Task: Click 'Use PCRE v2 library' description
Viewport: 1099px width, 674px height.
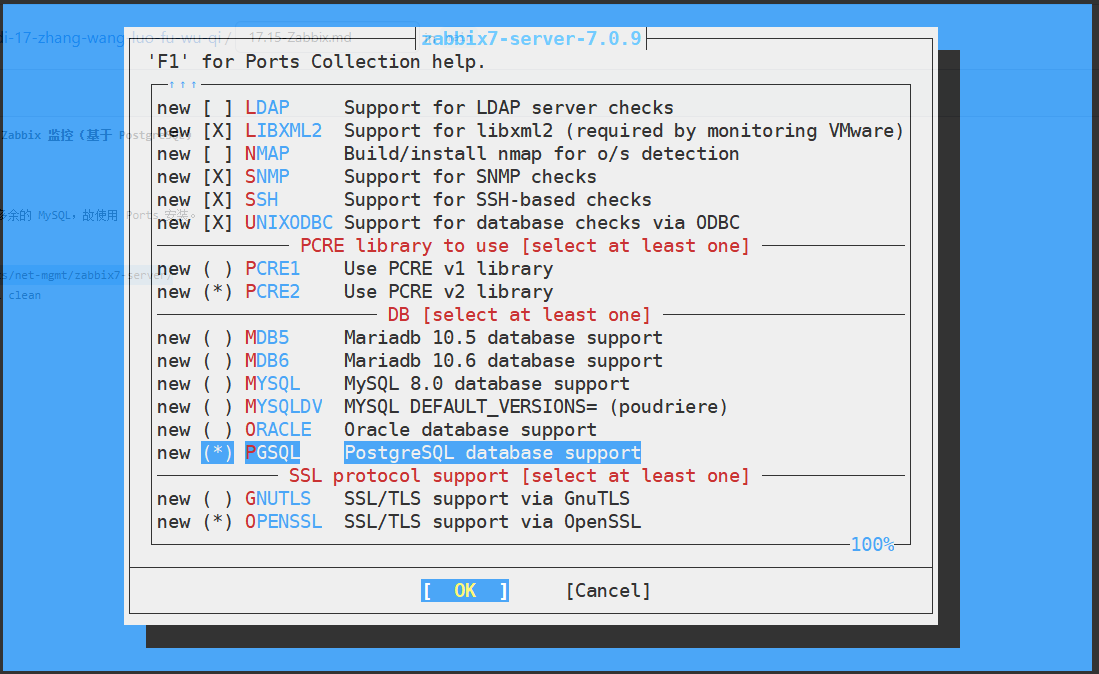Action: [449, 292]
